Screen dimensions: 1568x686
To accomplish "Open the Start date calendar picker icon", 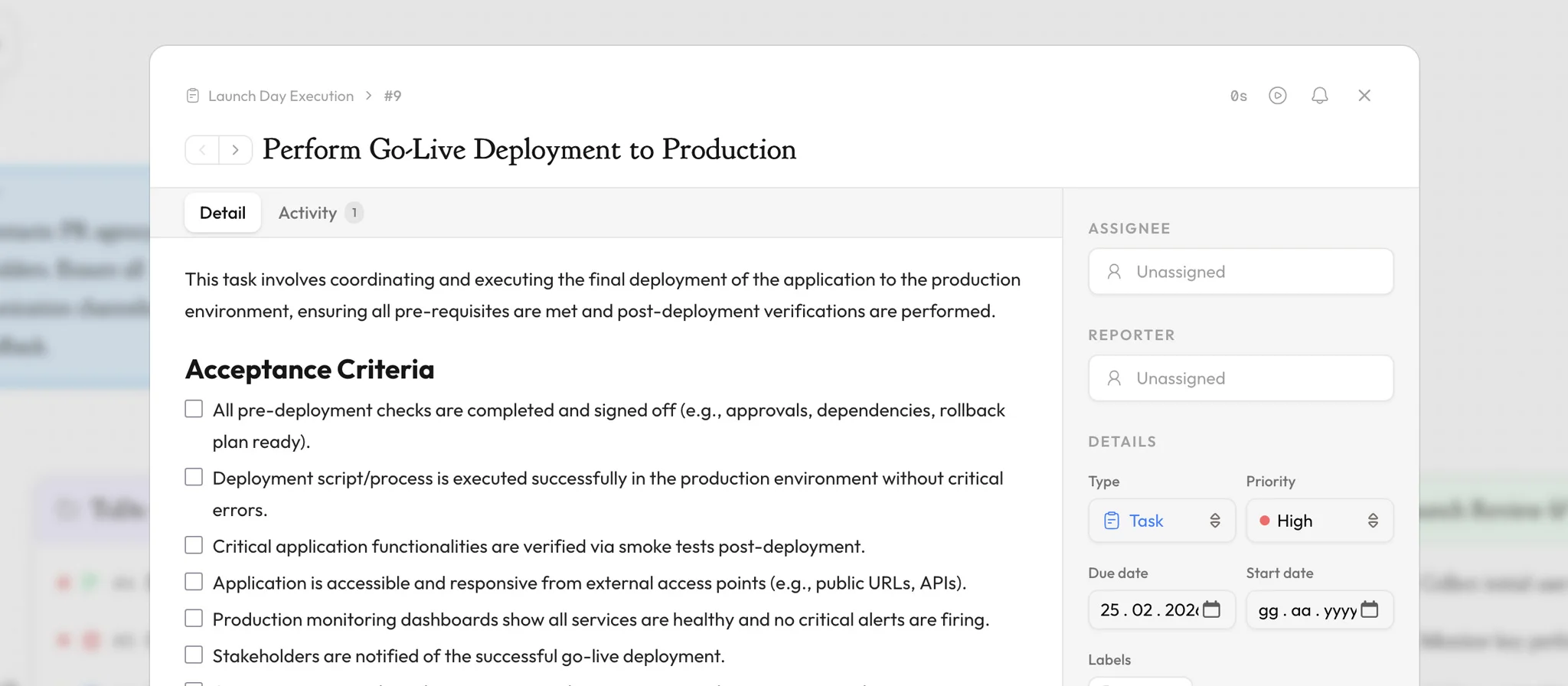I will click(1370, 609).
